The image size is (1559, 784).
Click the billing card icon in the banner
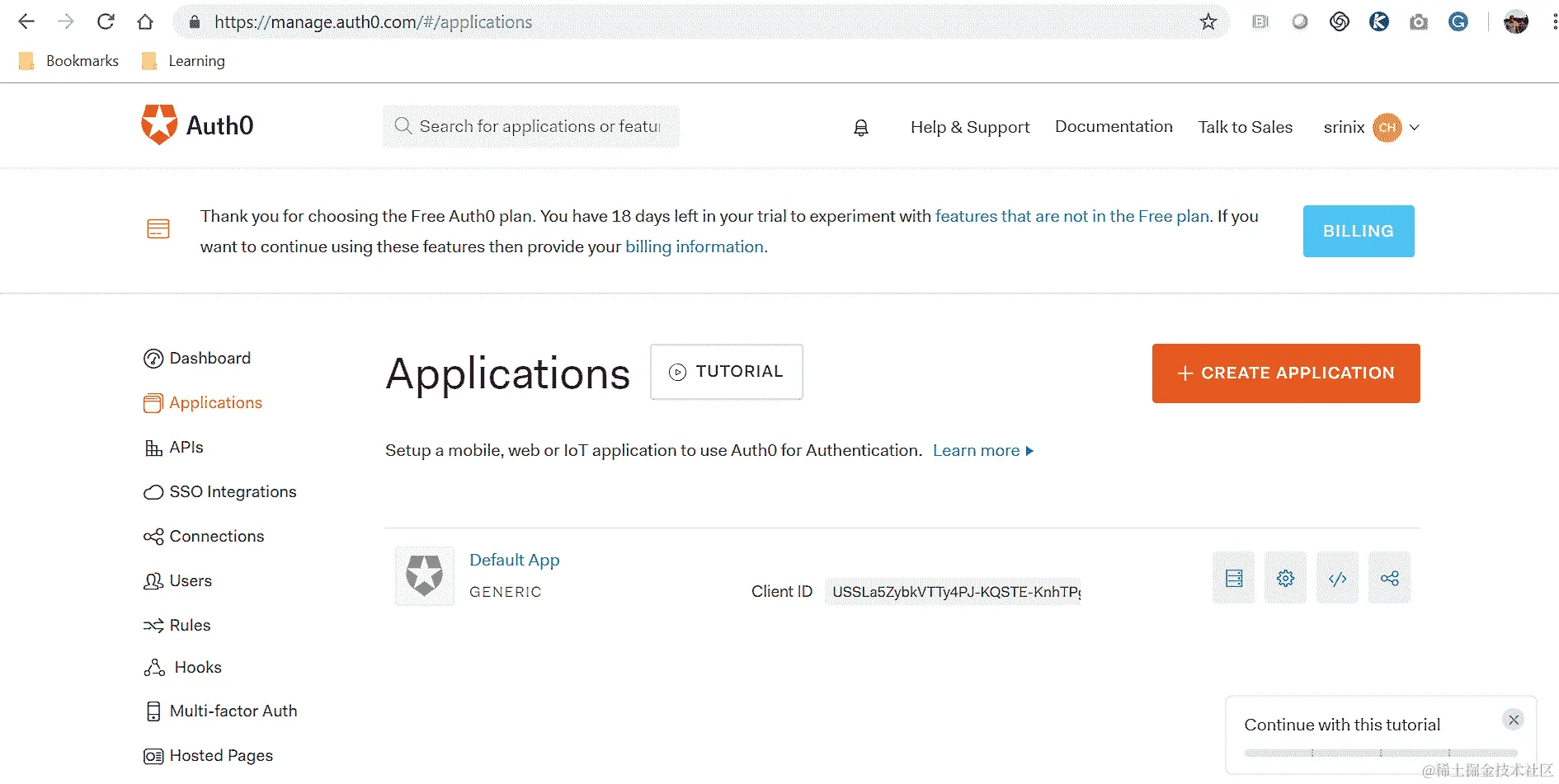coord(158,229)
